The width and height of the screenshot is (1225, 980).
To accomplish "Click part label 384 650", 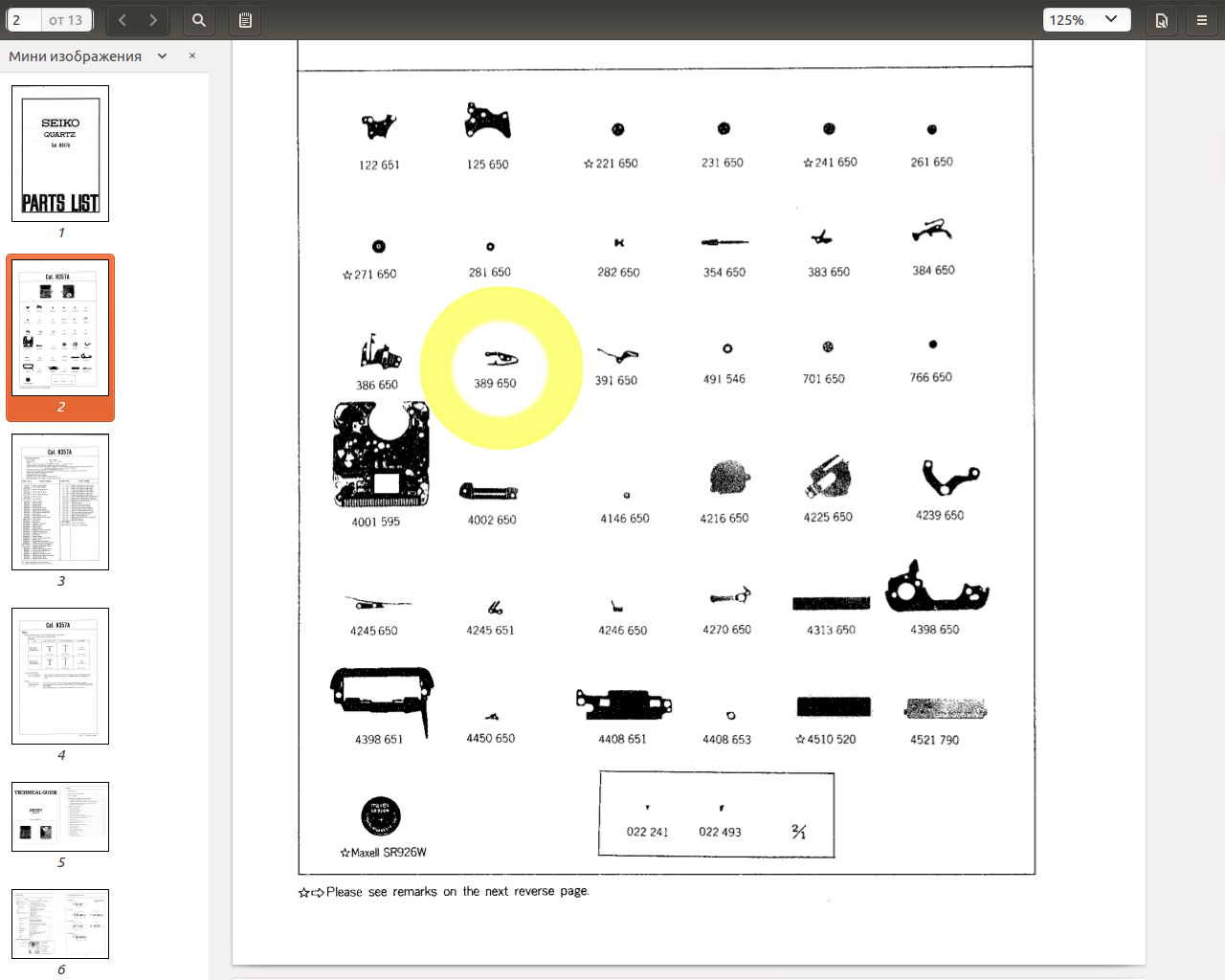I will [933, 271].
